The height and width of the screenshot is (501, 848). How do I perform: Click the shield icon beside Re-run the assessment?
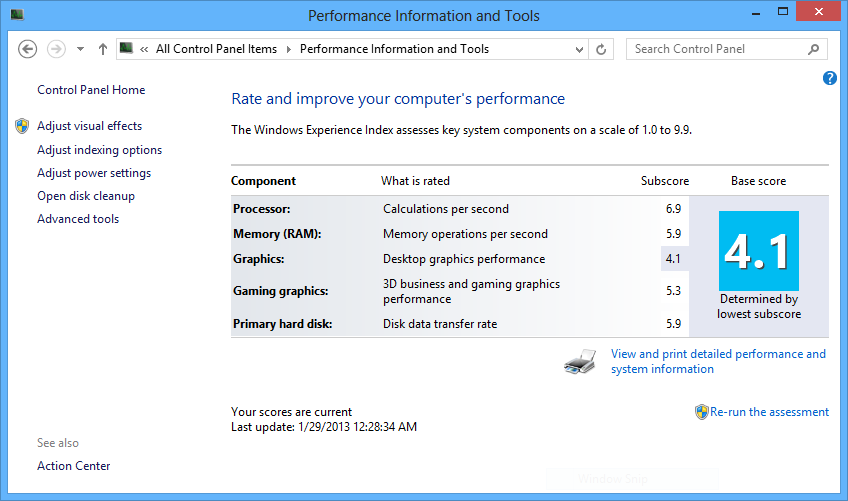pyautogui.click(x=701, y=412)
